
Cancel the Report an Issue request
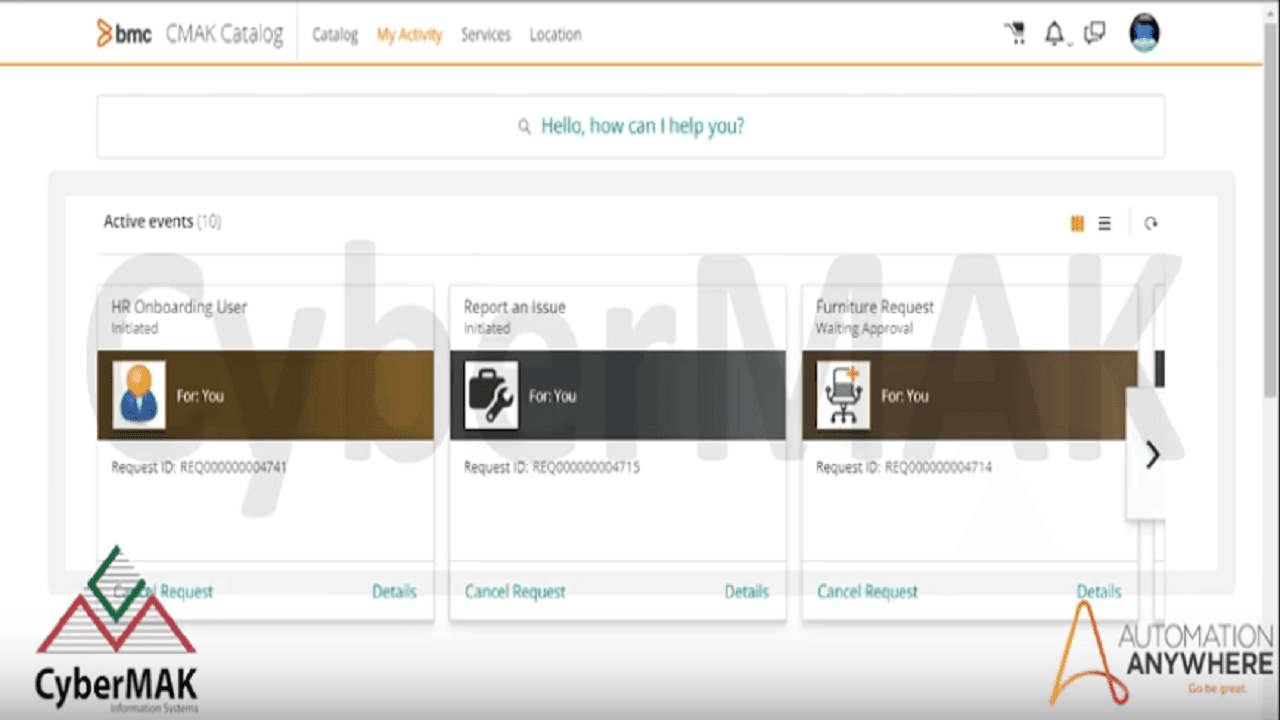point(515,591)
